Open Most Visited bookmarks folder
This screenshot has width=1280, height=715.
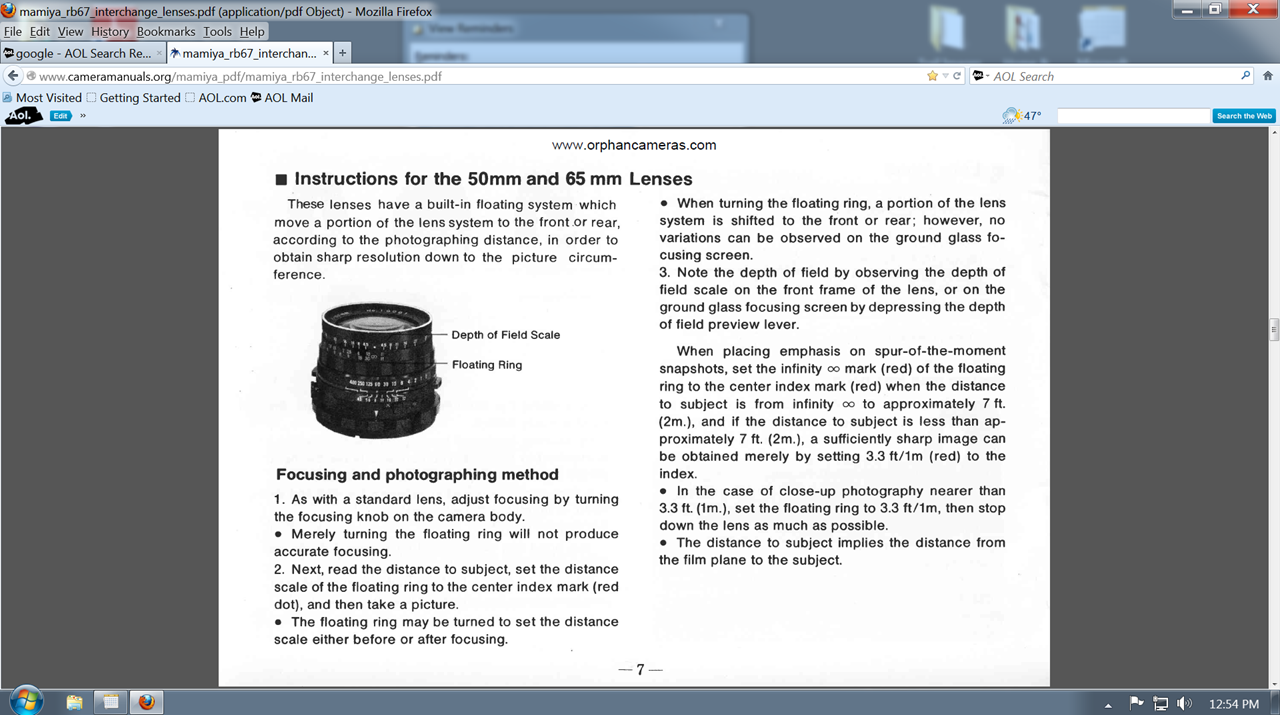point(42,98)
